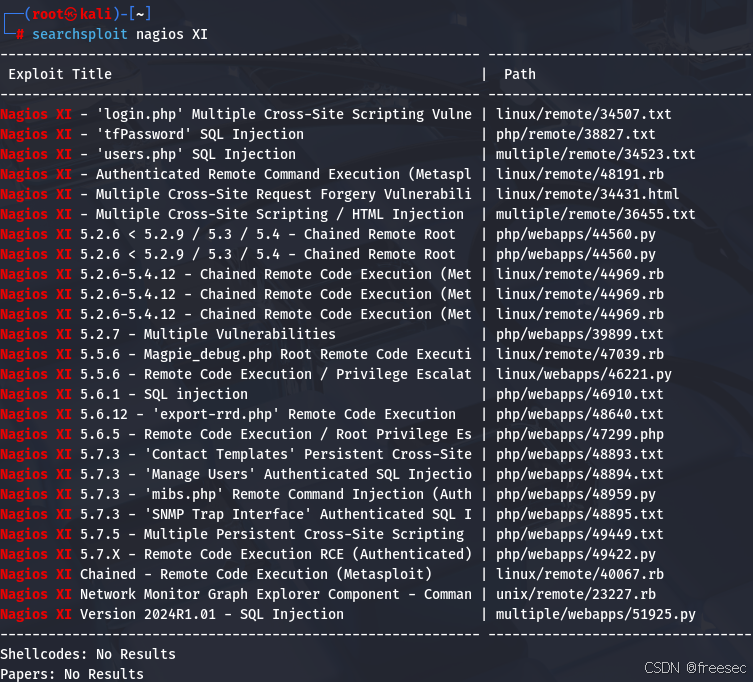Select path linux/remote/47039.rb
The image size is (753, 682).
(580, 354)
